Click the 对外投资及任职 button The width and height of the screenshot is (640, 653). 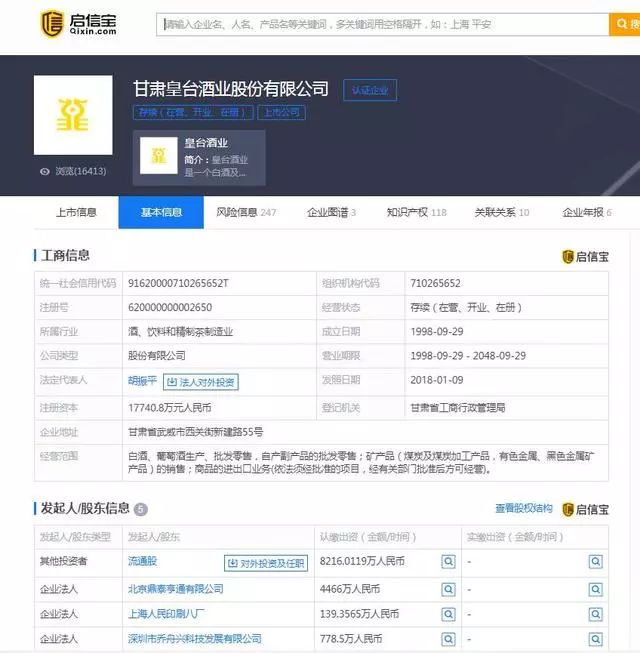pyautogui.click(x=266, y=563)
